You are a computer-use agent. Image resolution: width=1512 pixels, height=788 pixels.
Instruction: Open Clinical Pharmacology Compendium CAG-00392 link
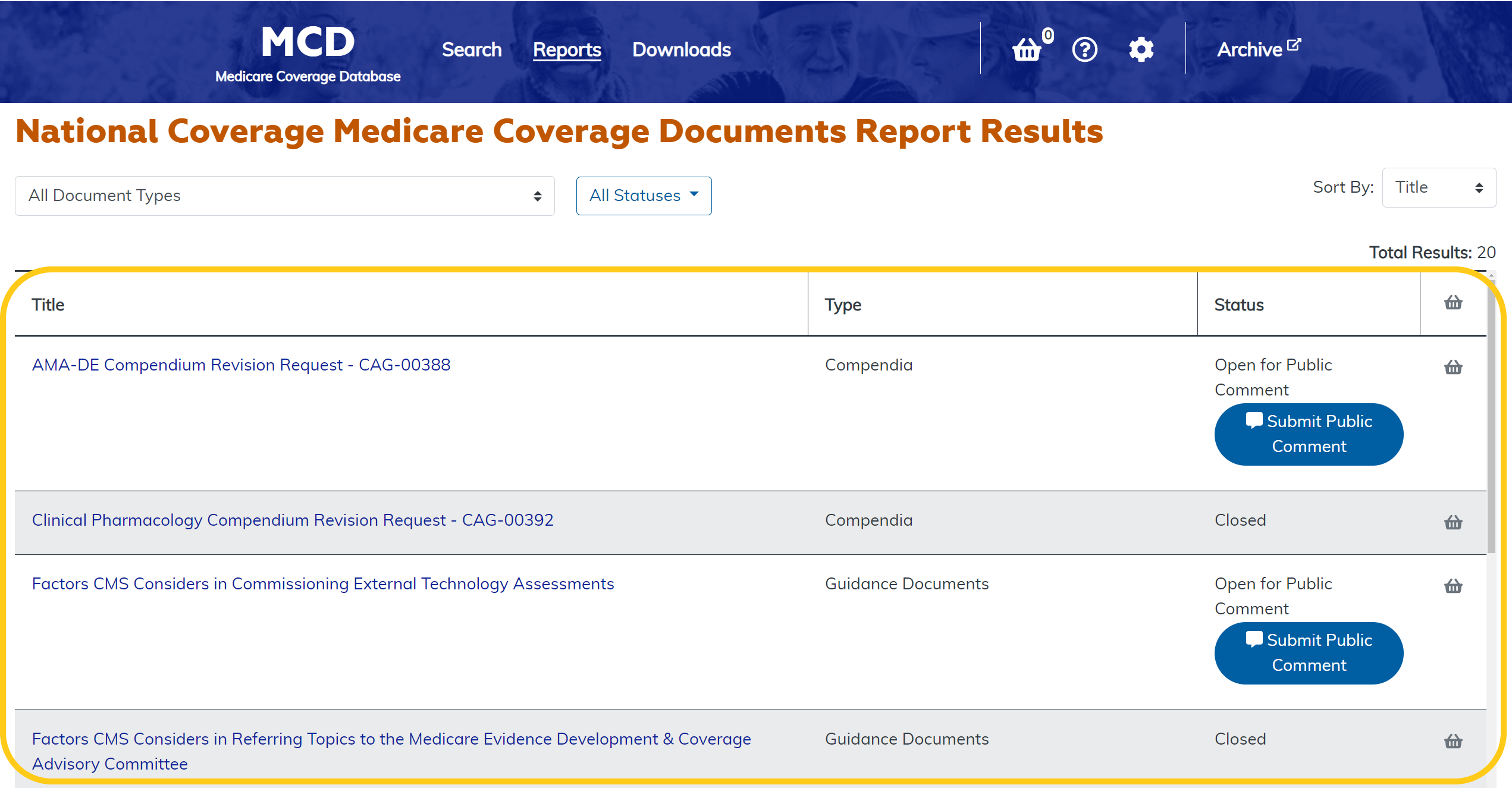293,520
